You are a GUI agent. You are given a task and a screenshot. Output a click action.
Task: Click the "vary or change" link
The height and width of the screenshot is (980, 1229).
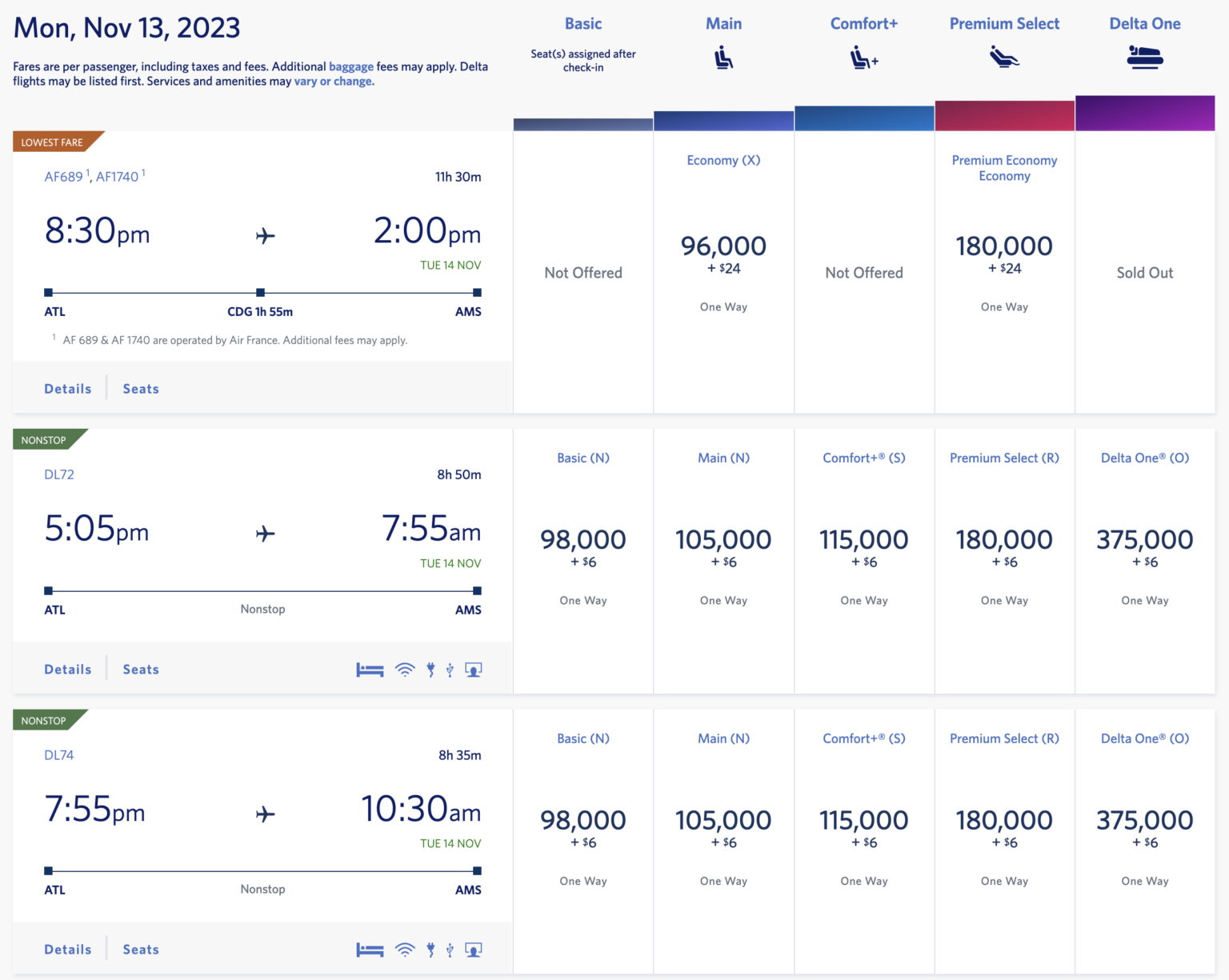(333, 81)
